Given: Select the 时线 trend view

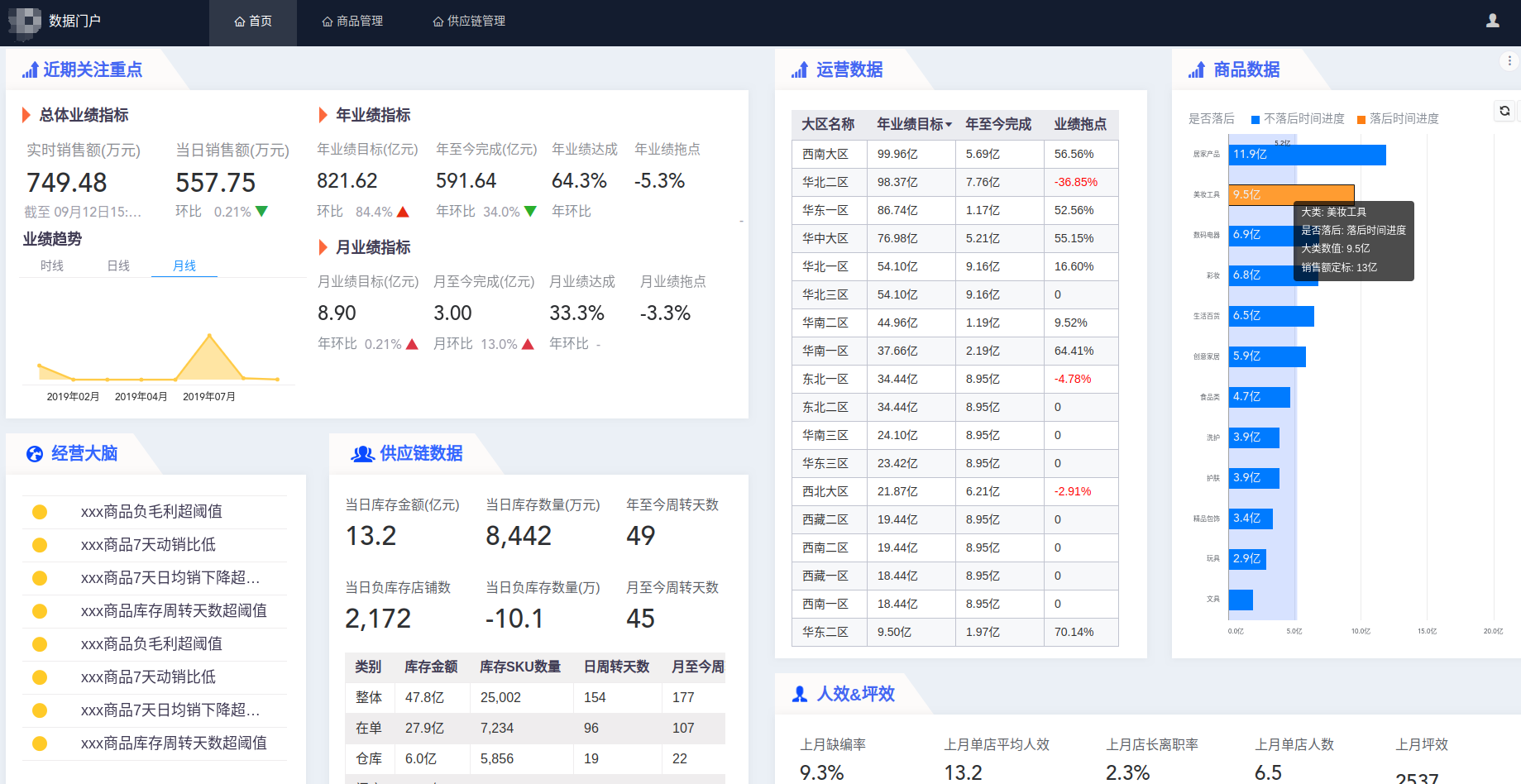Looking at the screenshot, I should [x=52, y=265].
